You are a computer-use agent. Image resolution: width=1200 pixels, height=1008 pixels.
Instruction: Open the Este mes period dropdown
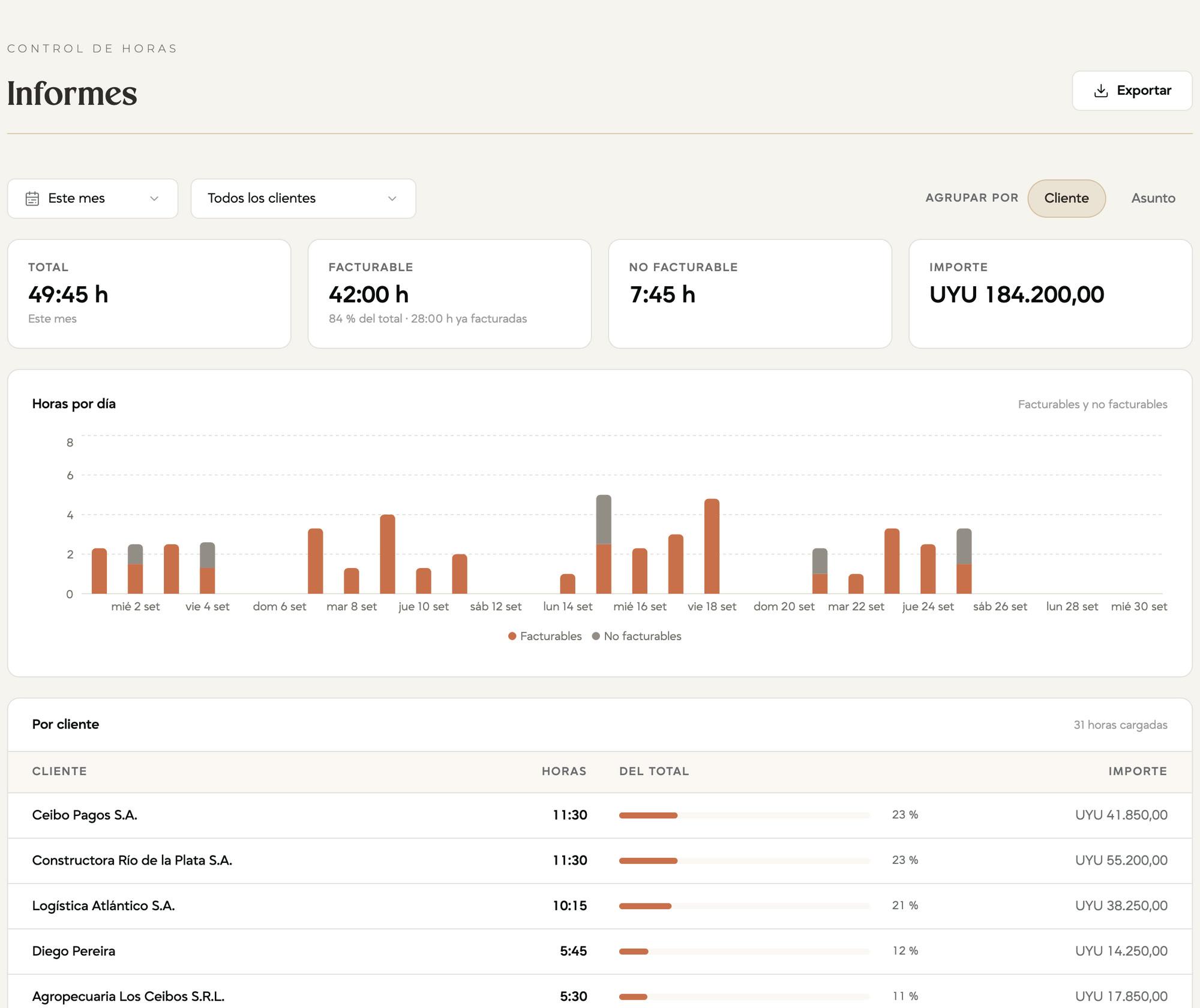point(92,199)
